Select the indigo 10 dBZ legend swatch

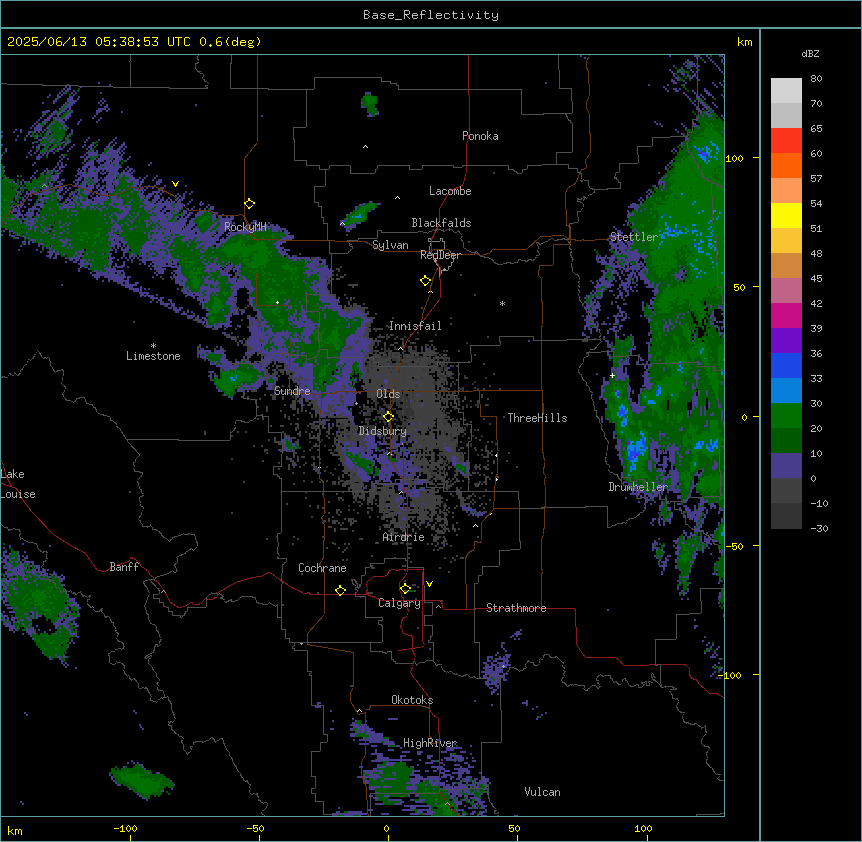(786, 466)
